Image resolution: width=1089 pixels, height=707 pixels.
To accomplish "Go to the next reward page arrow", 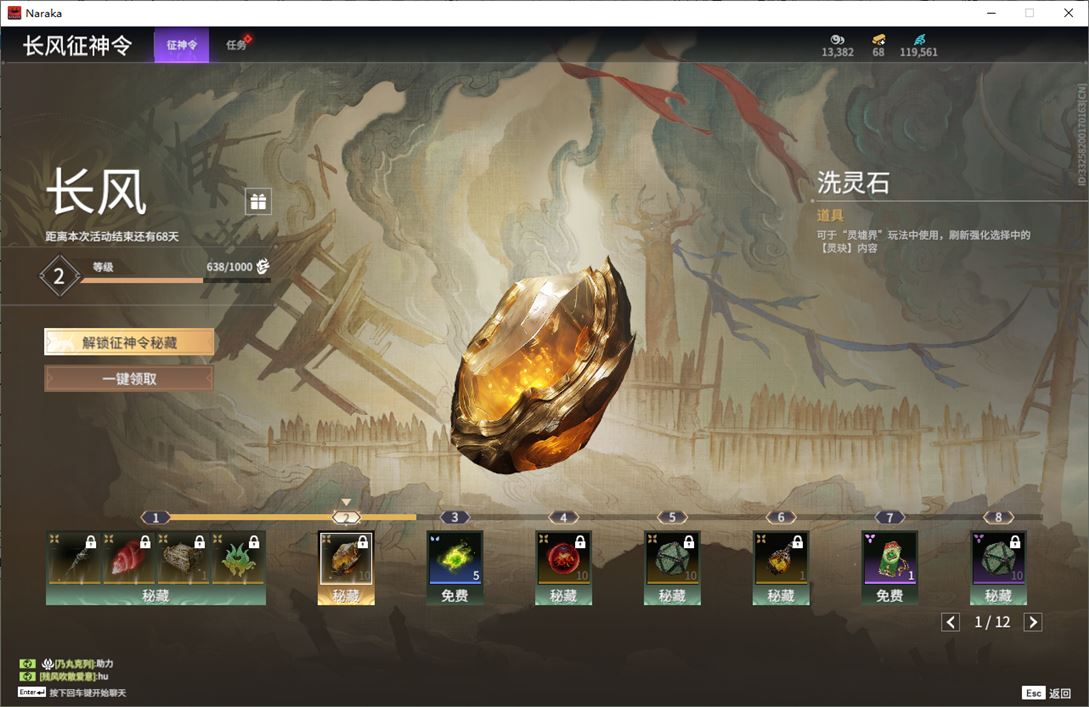I will click(x=1033, y=622).
